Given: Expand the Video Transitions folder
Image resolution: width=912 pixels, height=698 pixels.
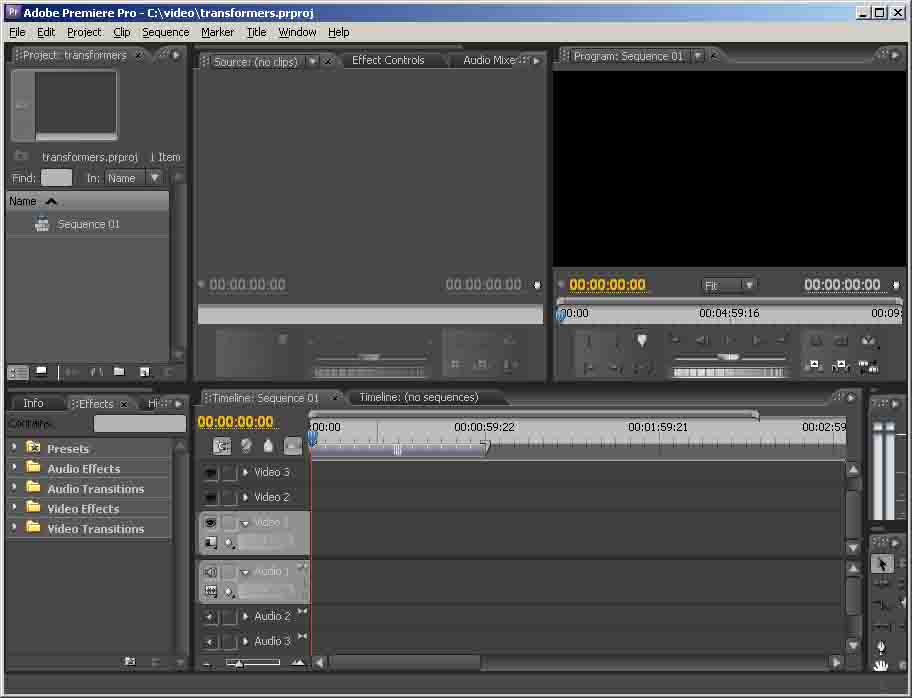Looking at the screenshot, I should (14, 528).
